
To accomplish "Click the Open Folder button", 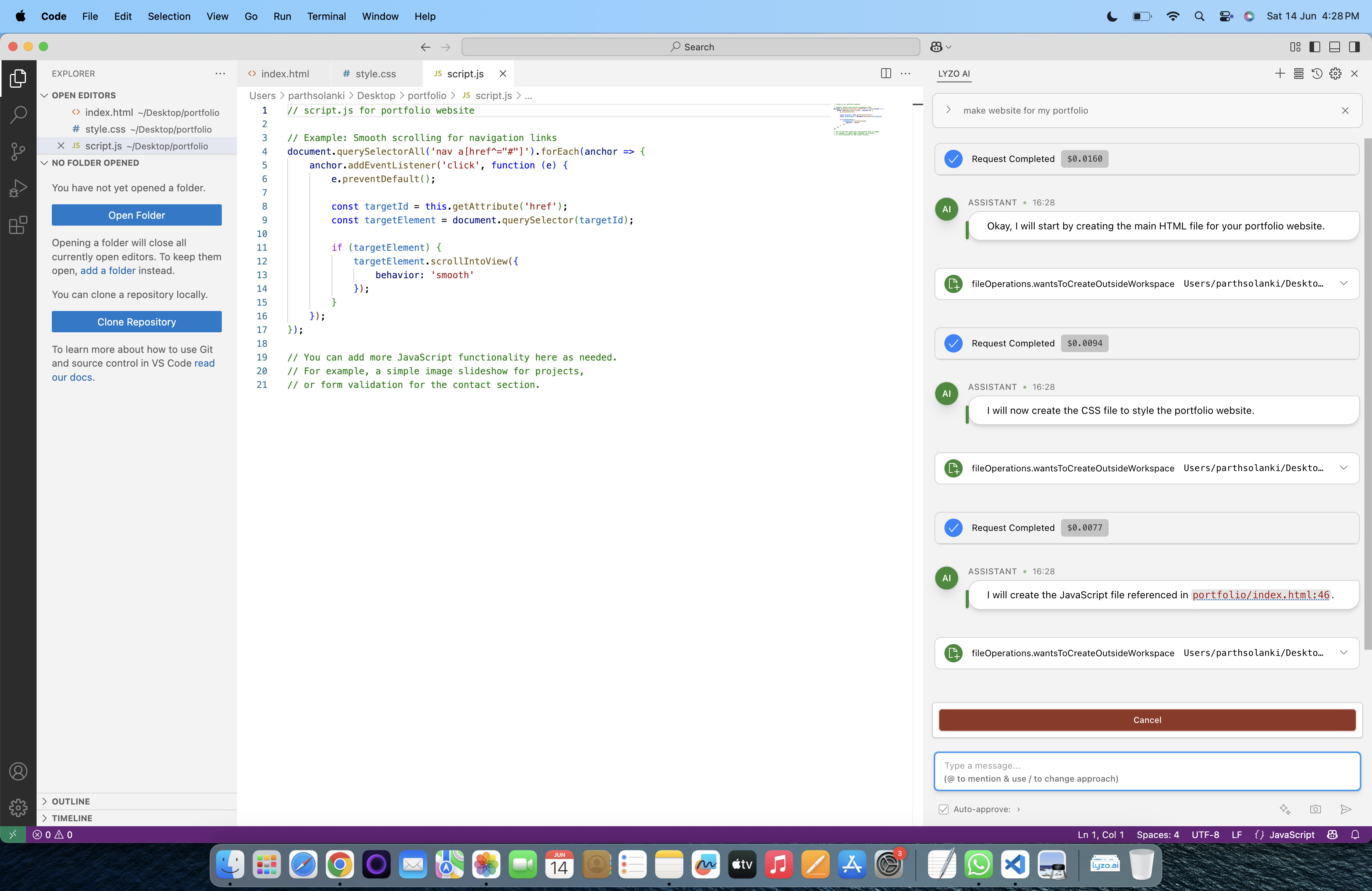I will pyautogui.click(x=136, y=215).
